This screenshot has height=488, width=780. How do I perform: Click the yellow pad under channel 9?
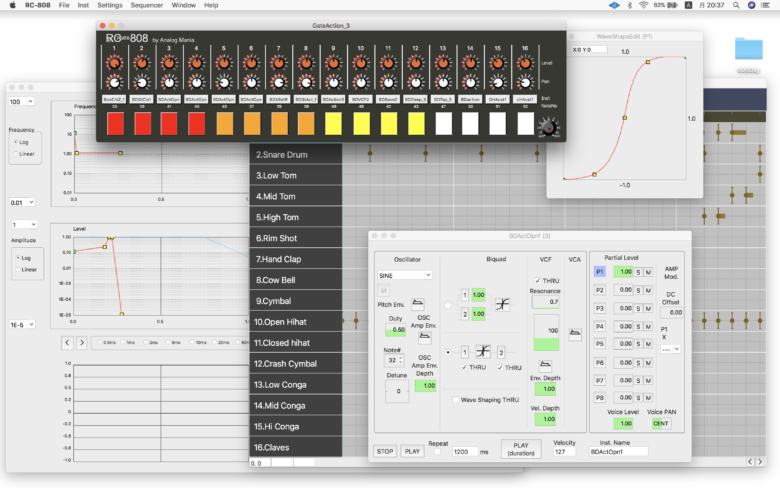[x=333, y=123]
